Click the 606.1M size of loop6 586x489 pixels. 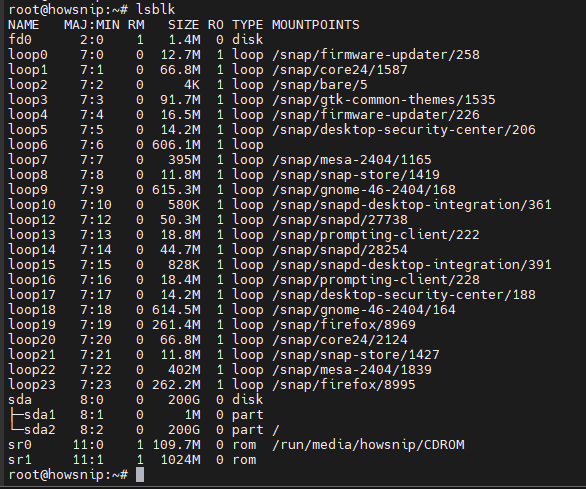click(176, 145)
